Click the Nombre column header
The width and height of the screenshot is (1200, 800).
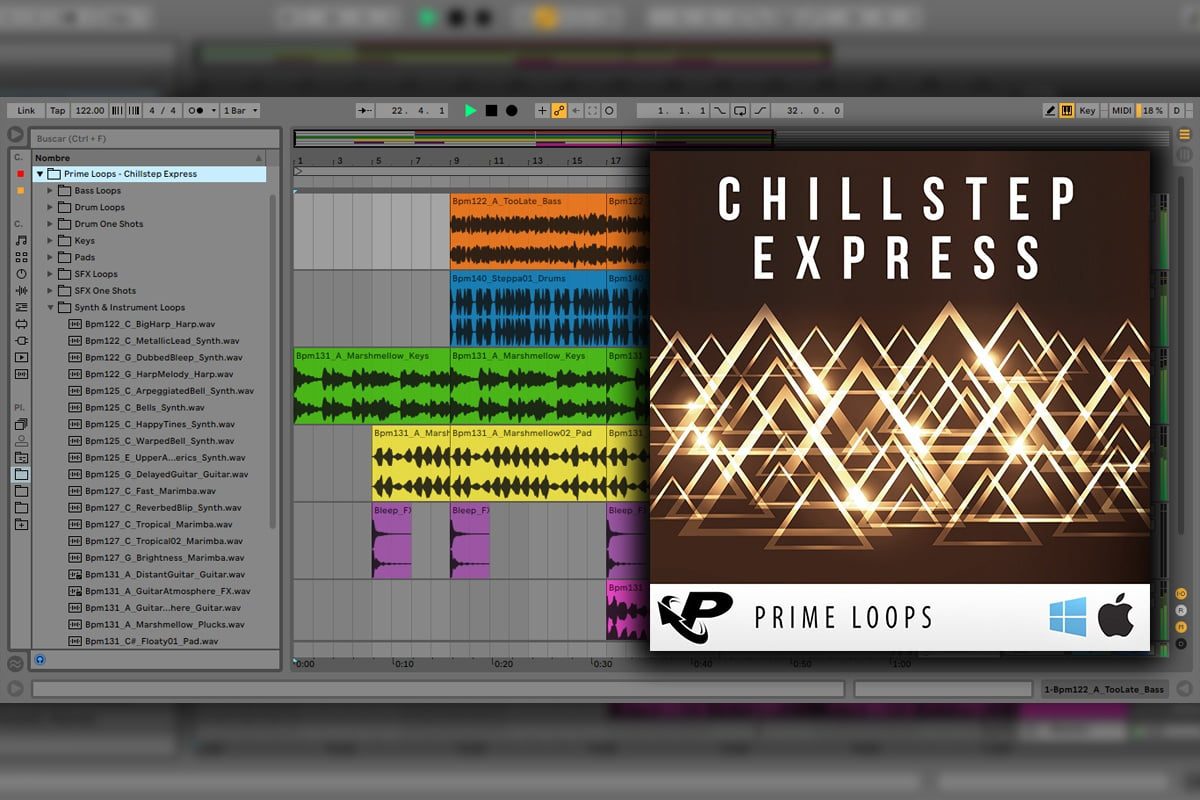[150, 158]
